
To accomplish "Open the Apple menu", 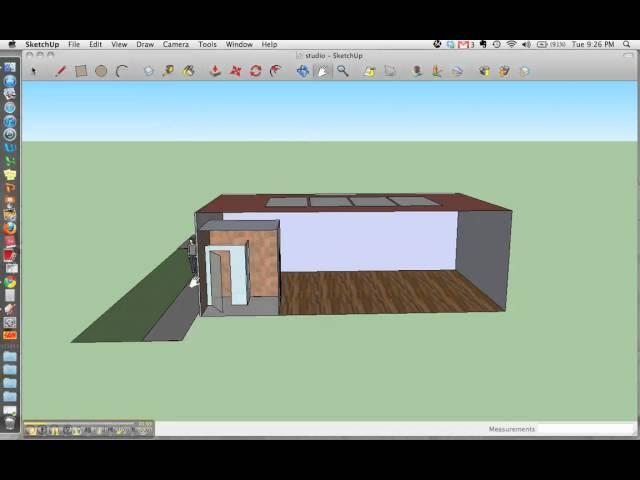I will tap(12, 44).
